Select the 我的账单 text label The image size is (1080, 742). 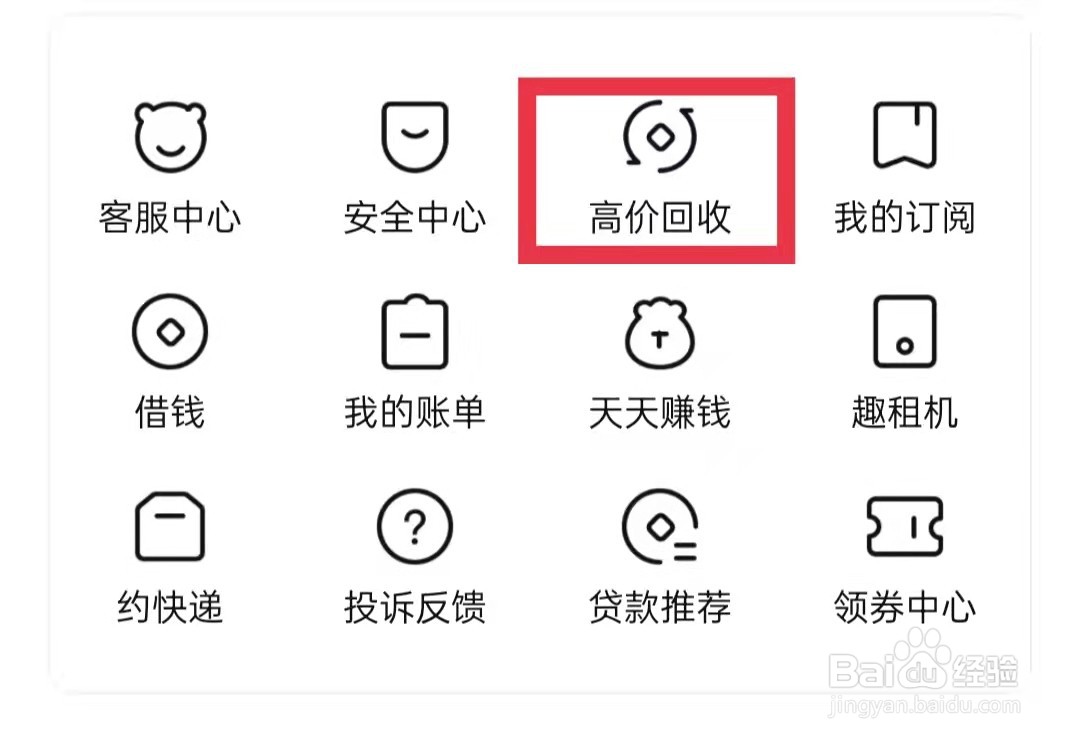click(415, 413)
